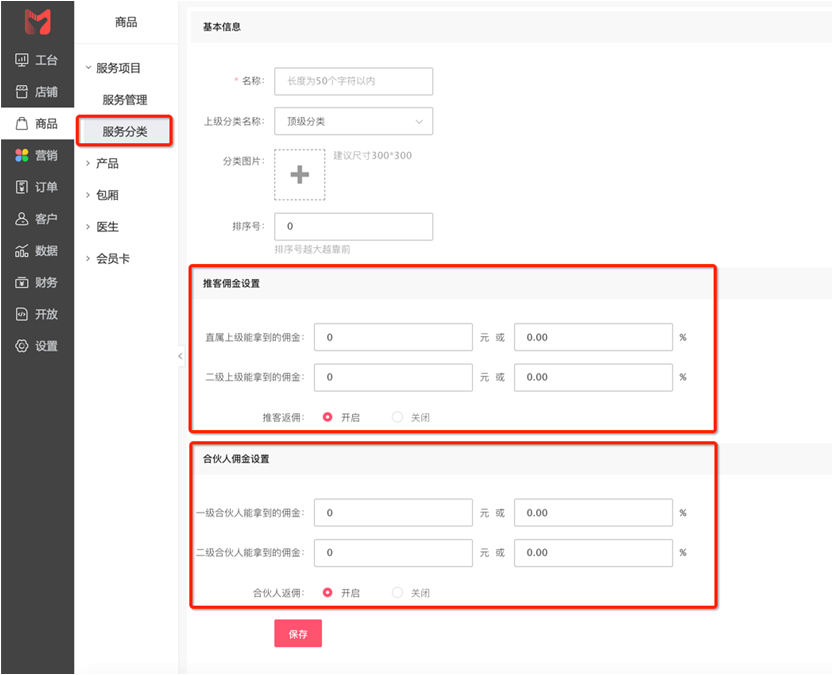Screen dimensions: 833x675
Task: Open the 订单 orders icon
Action: click(22, 187)
